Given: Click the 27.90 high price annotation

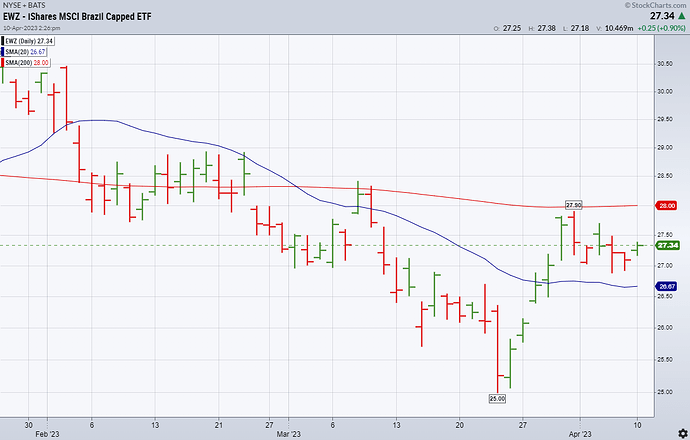Looking at the screenshot, I should point(573,205).
